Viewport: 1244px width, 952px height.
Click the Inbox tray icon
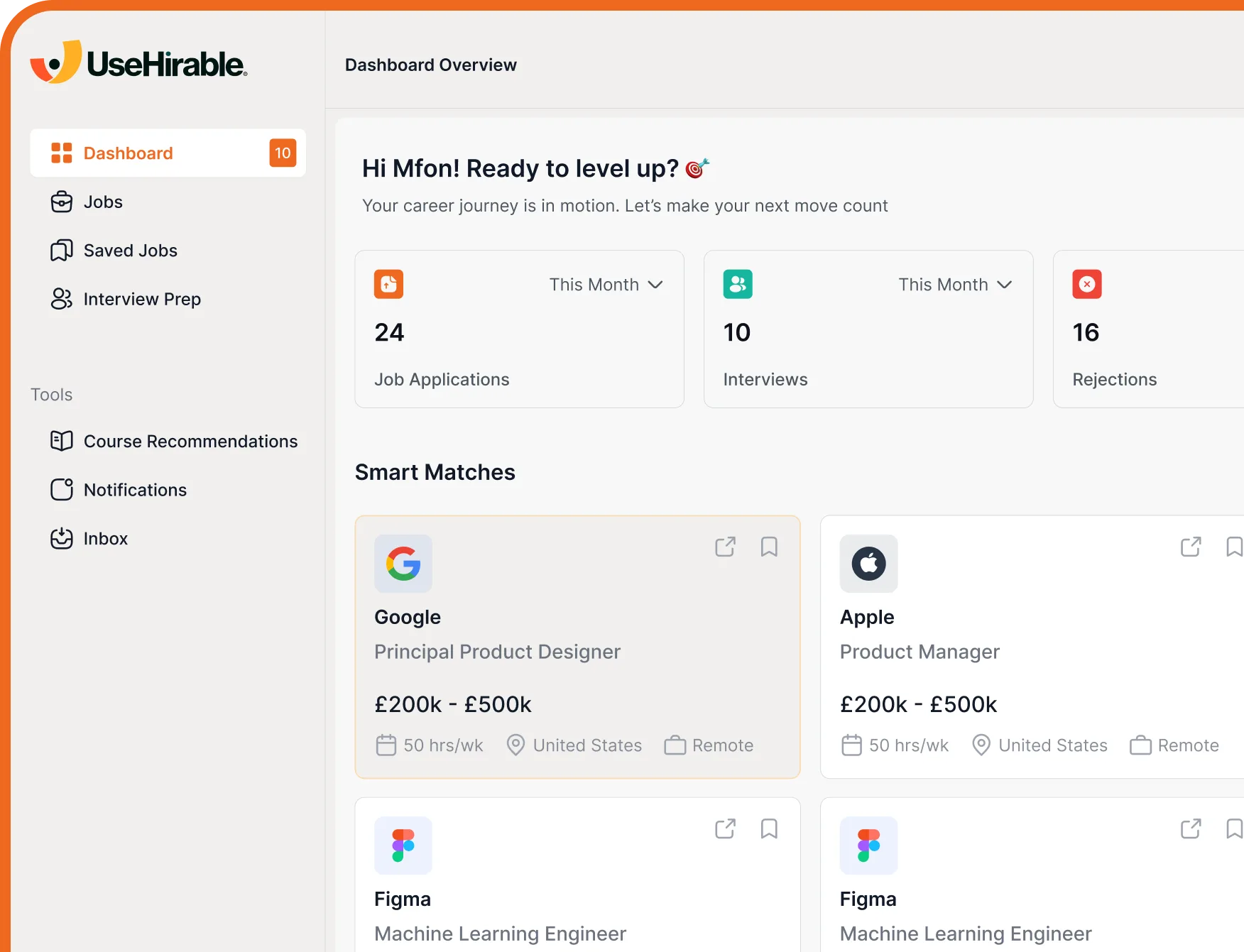(x=62, y=538)
